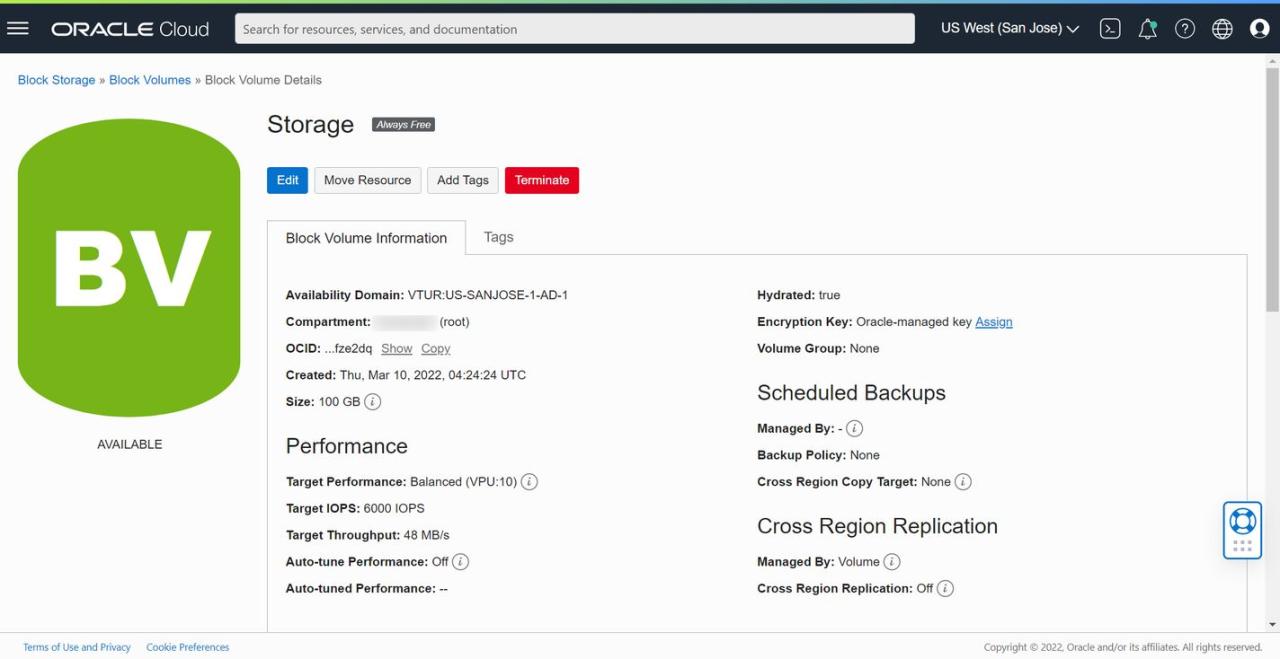This screenshot has width=1280, height=659.
Task: Select the Auto-tuned Performance value
Action: pos(444,588)
